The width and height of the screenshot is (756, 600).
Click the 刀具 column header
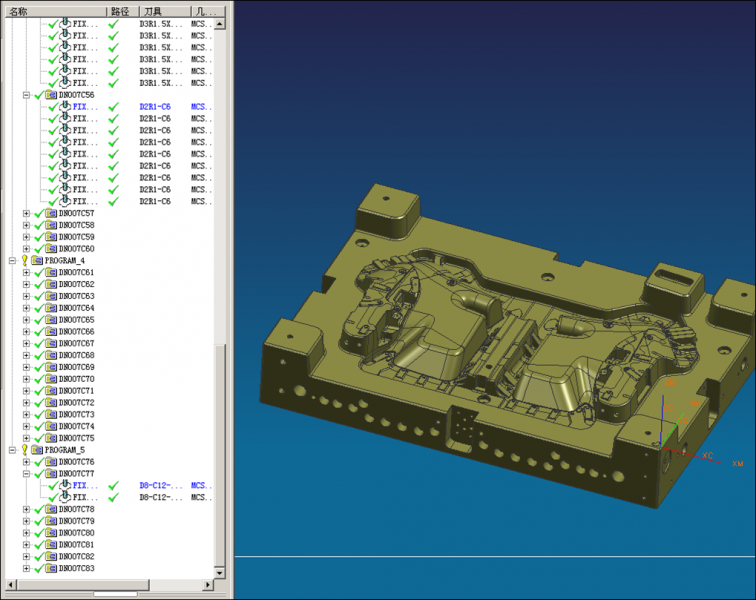click(x=160, y=10)
